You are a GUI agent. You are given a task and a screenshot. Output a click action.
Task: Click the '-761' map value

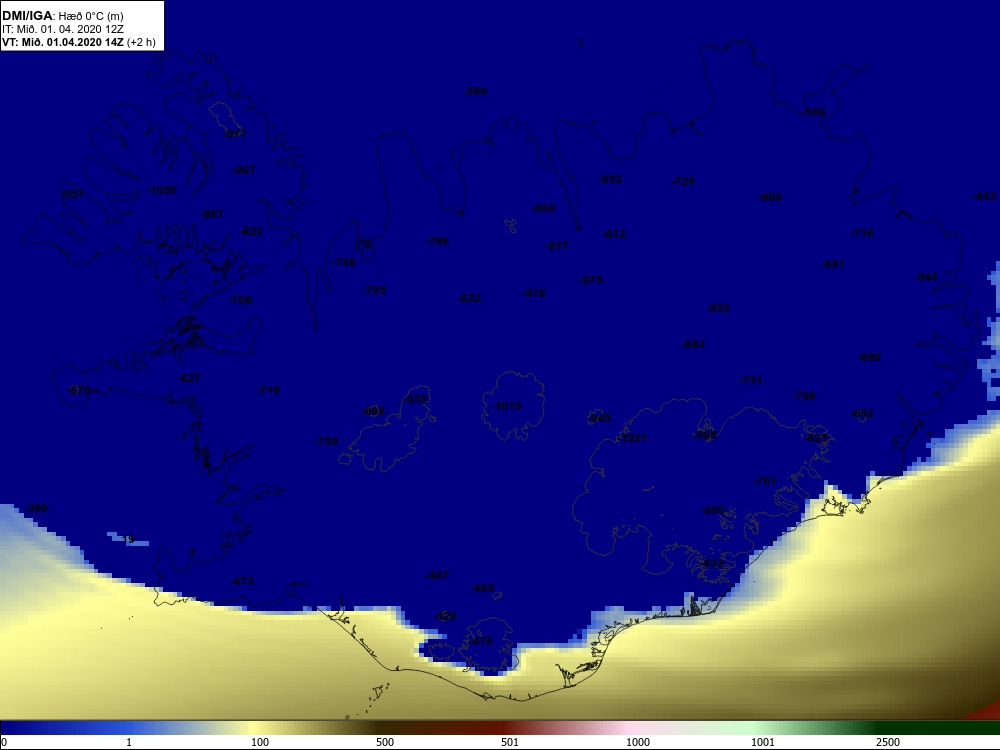(765, 482)
